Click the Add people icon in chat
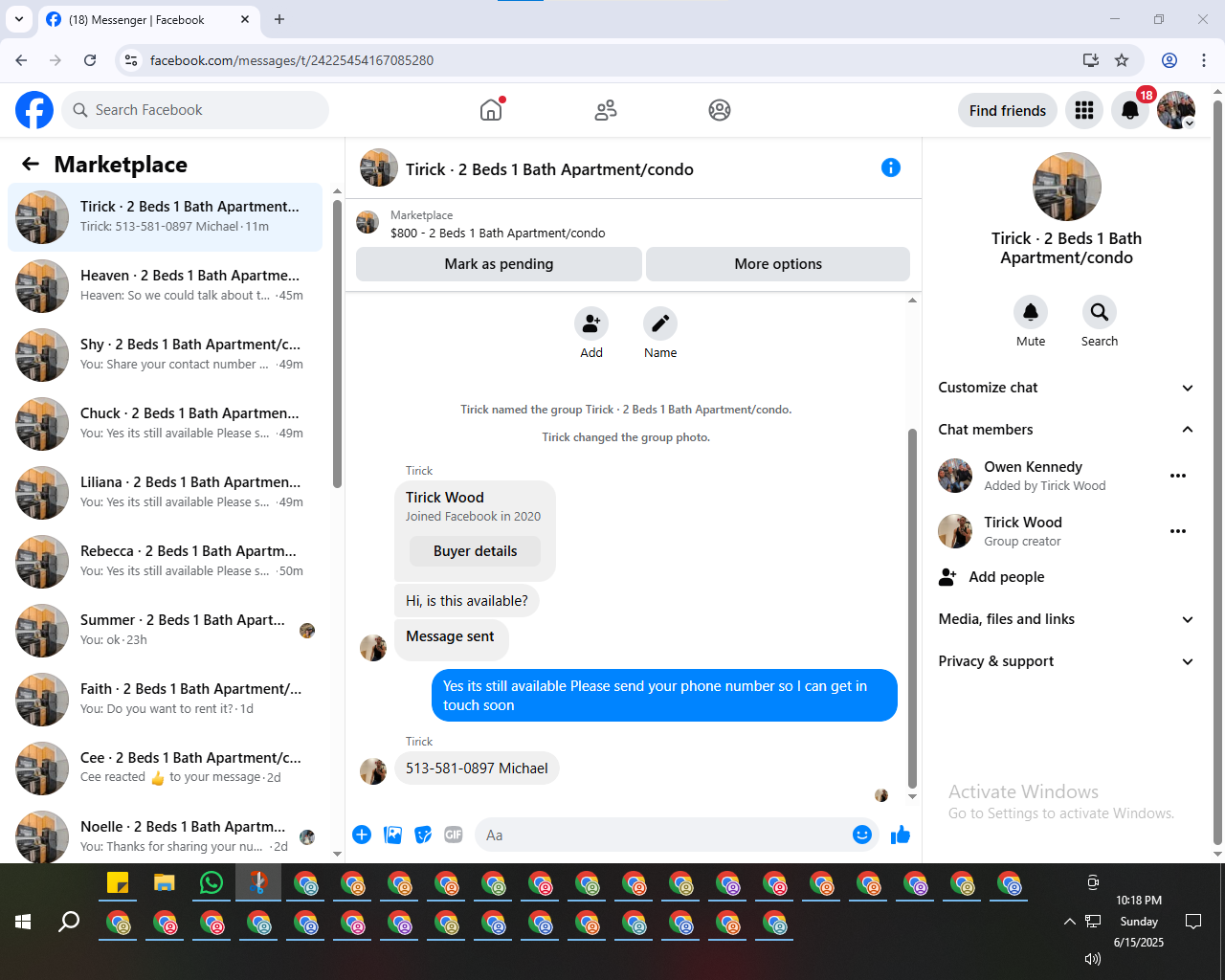 tap(591, 323)
